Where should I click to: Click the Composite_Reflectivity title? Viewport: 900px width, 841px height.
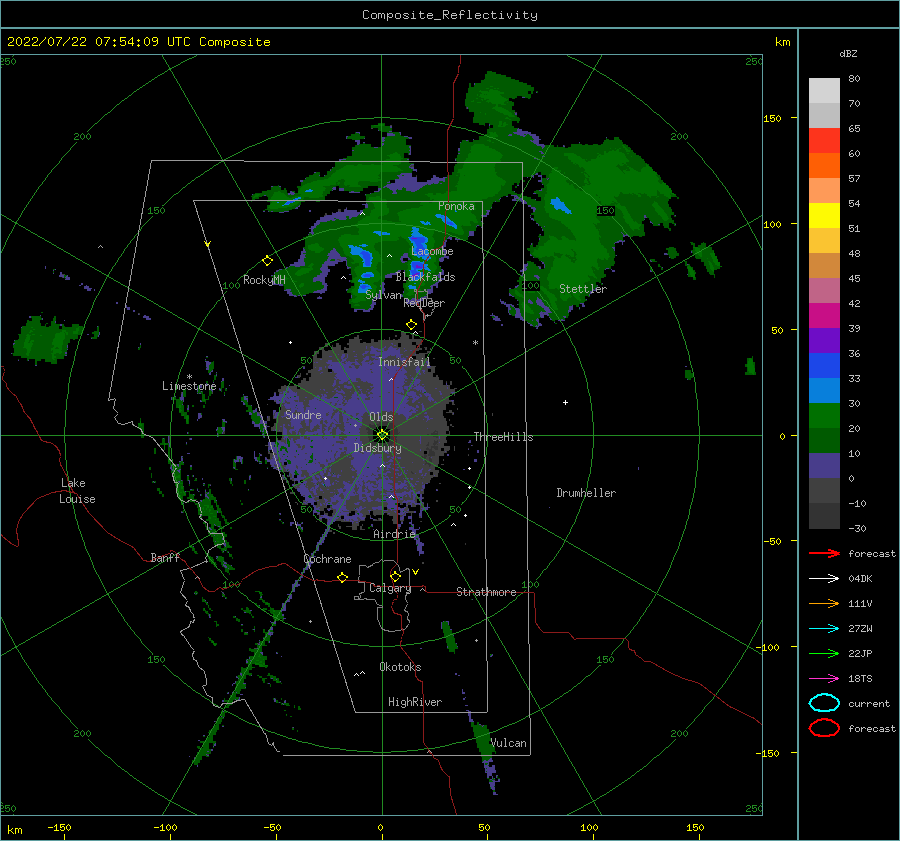pyautogui.click(x=450, y=15)
